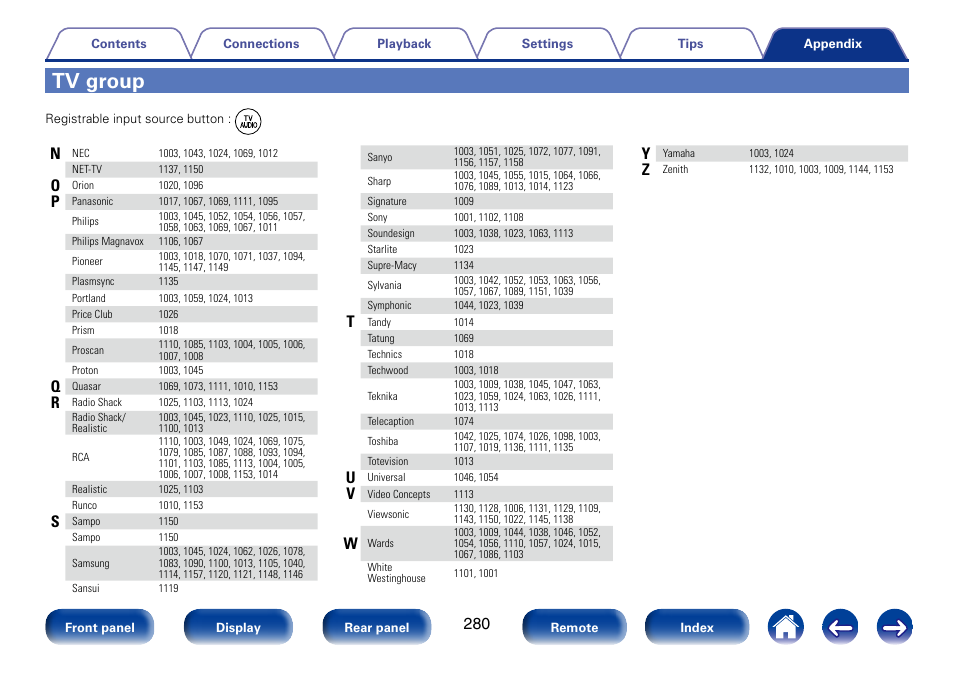954x673 pixels.
Task: Select the Sharp brand row
Action: point(487,181)
